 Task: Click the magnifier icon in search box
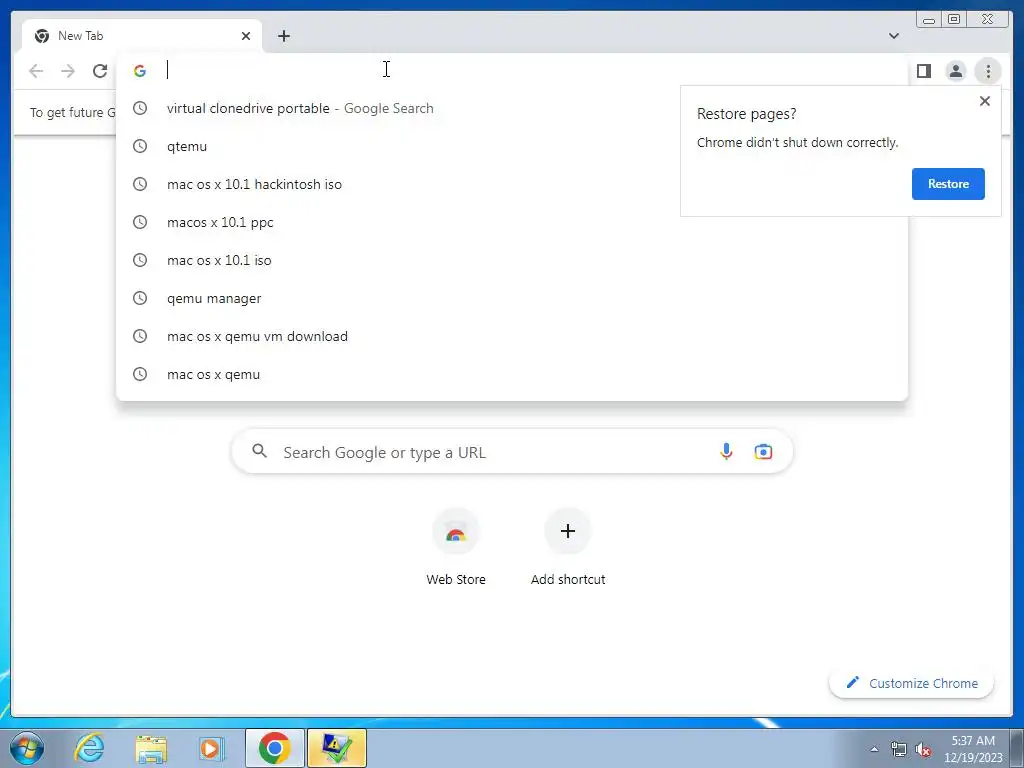(259, 451)
